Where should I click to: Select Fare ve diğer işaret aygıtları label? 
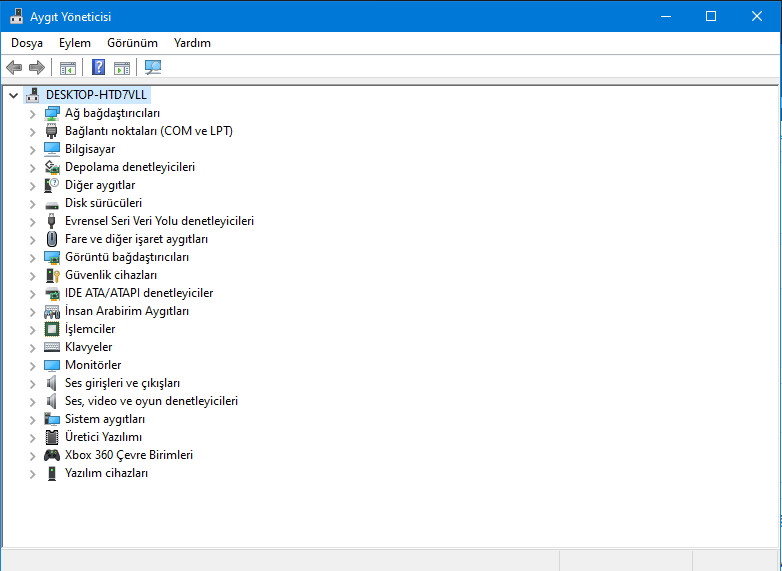(136, 239)
